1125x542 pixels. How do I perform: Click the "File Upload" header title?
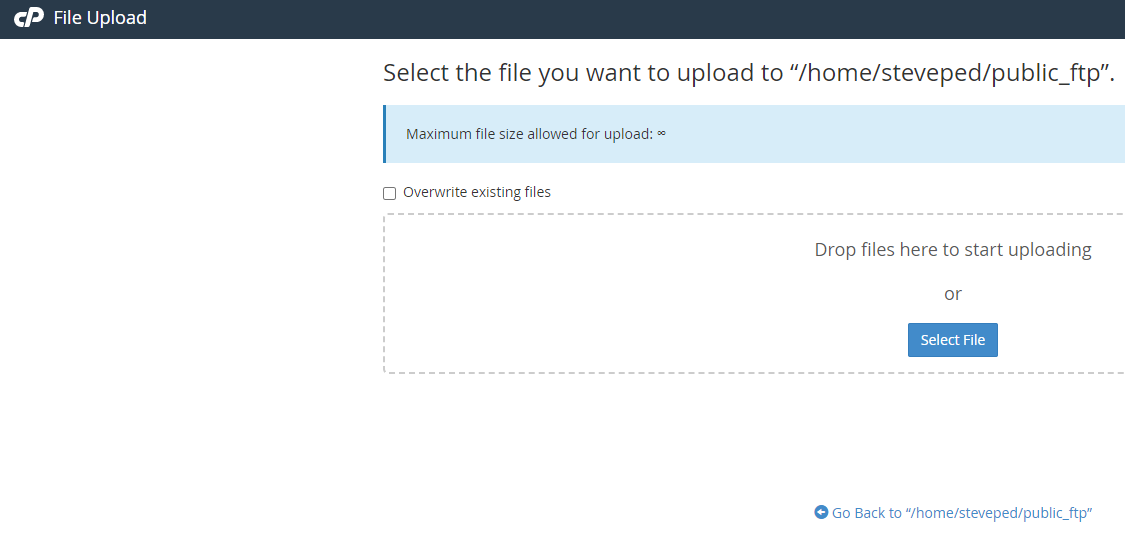pos(100,18)
